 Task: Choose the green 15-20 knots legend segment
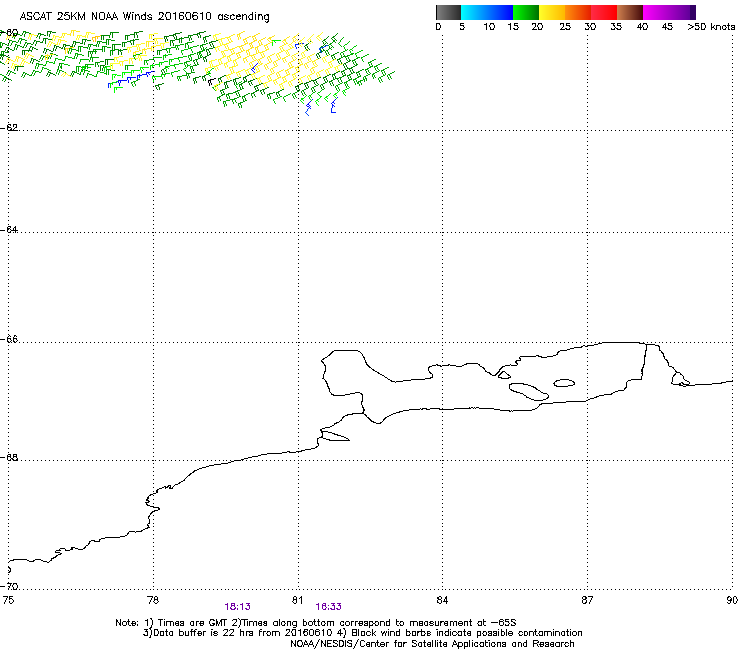tap(526, 12)
